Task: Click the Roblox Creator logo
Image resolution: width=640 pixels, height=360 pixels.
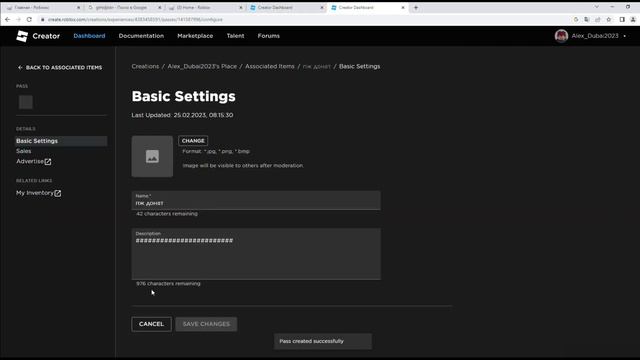Action: point(38,36)
